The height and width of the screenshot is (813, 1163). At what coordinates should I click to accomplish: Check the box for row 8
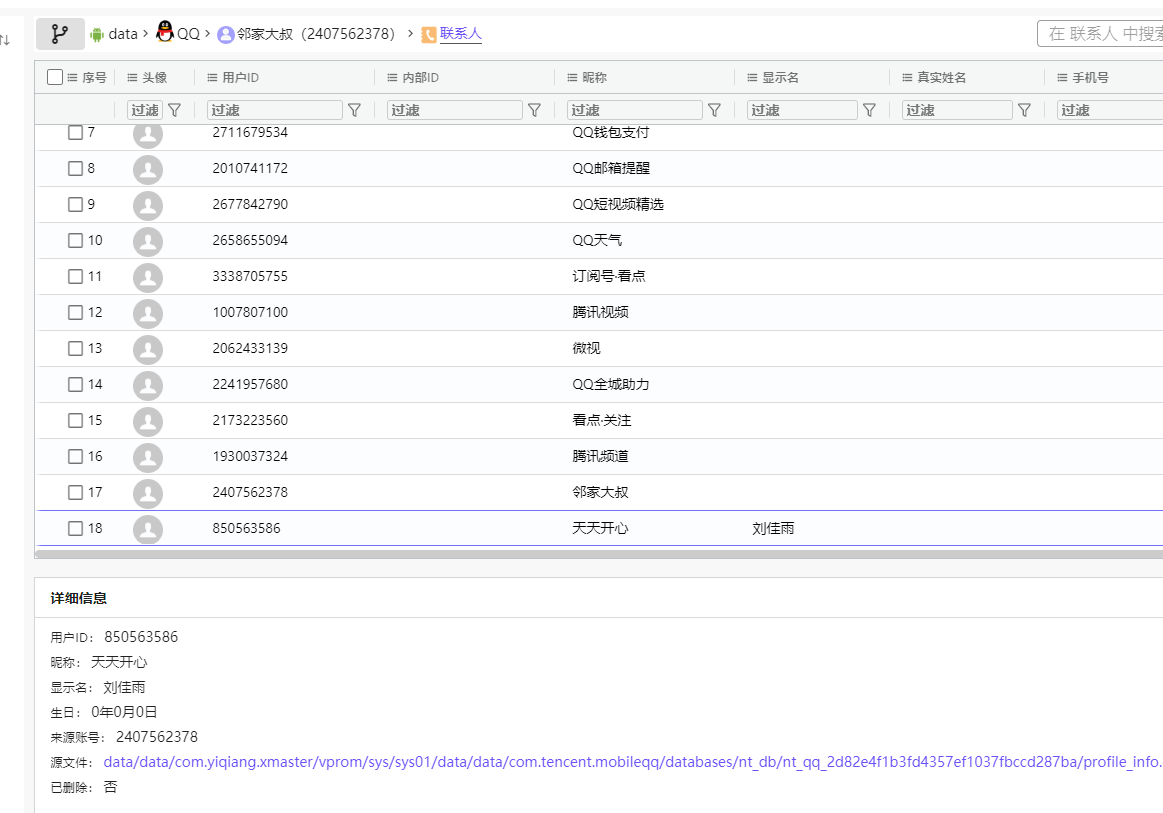pyautogui.click(x=75, y=168)
